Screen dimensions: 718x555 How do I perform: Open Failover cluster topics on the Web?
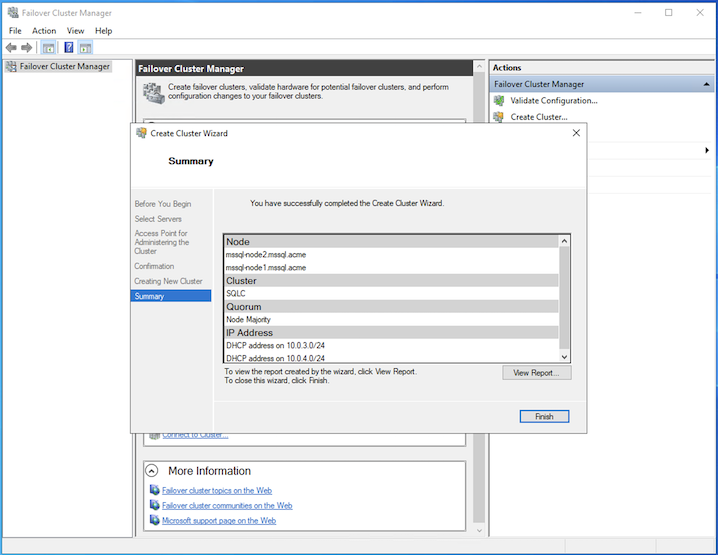pos(217,490)
